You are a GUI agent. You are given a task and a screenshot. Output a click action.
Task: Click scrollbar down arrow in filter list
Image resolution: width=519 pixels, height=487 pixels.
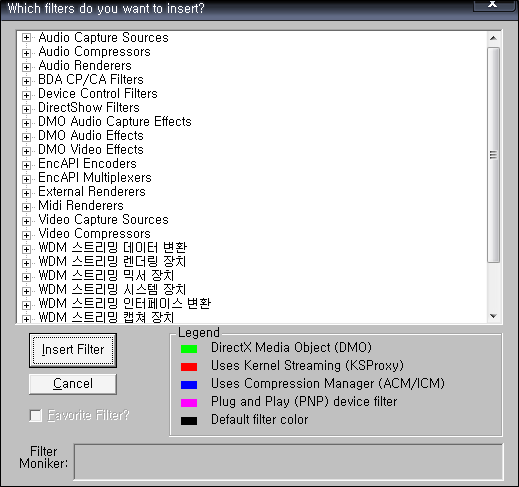point(493,316)
